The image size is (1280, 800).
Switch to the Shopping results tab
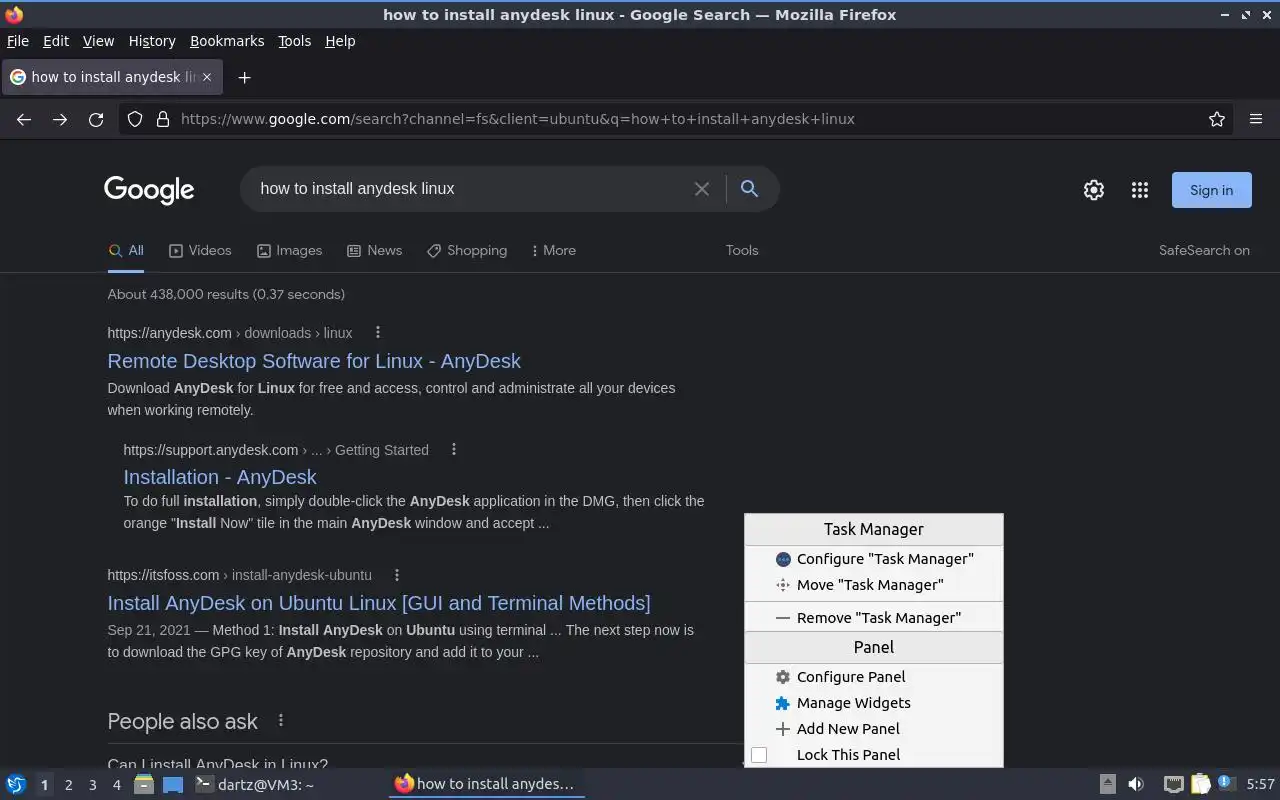tap(467, 250)
